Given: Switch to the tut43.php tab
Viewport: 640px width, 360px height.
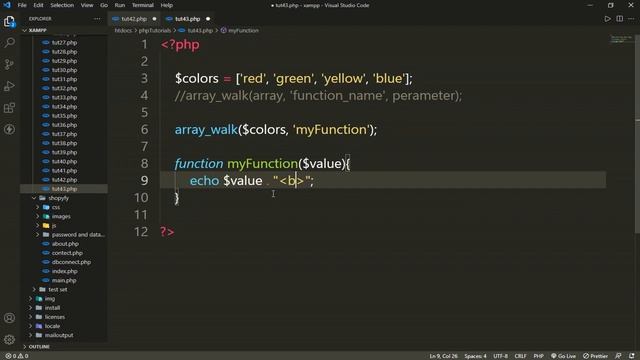Looking at the screenshot, I should pos(188,19).
